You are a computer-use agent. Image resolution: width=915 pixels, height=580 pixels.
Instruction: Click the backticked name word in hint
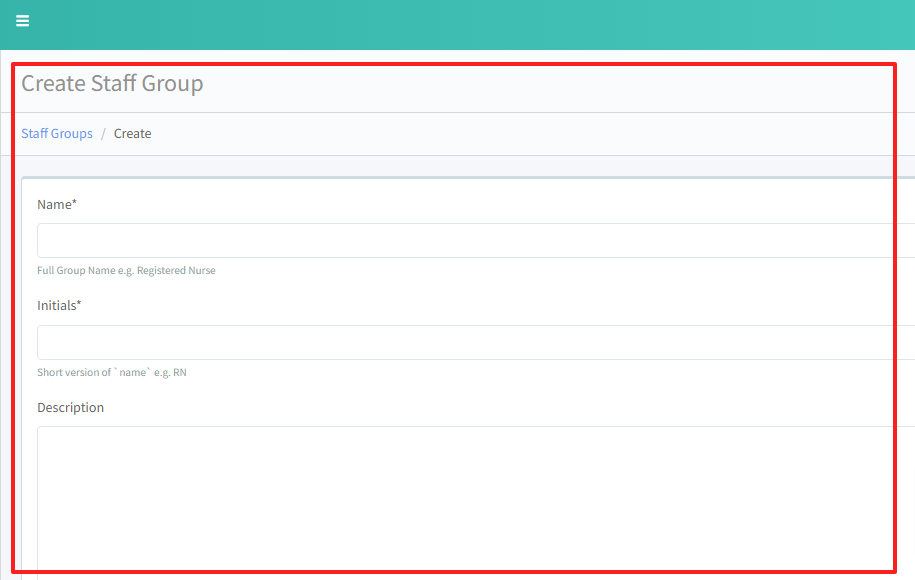pos(133,373)
